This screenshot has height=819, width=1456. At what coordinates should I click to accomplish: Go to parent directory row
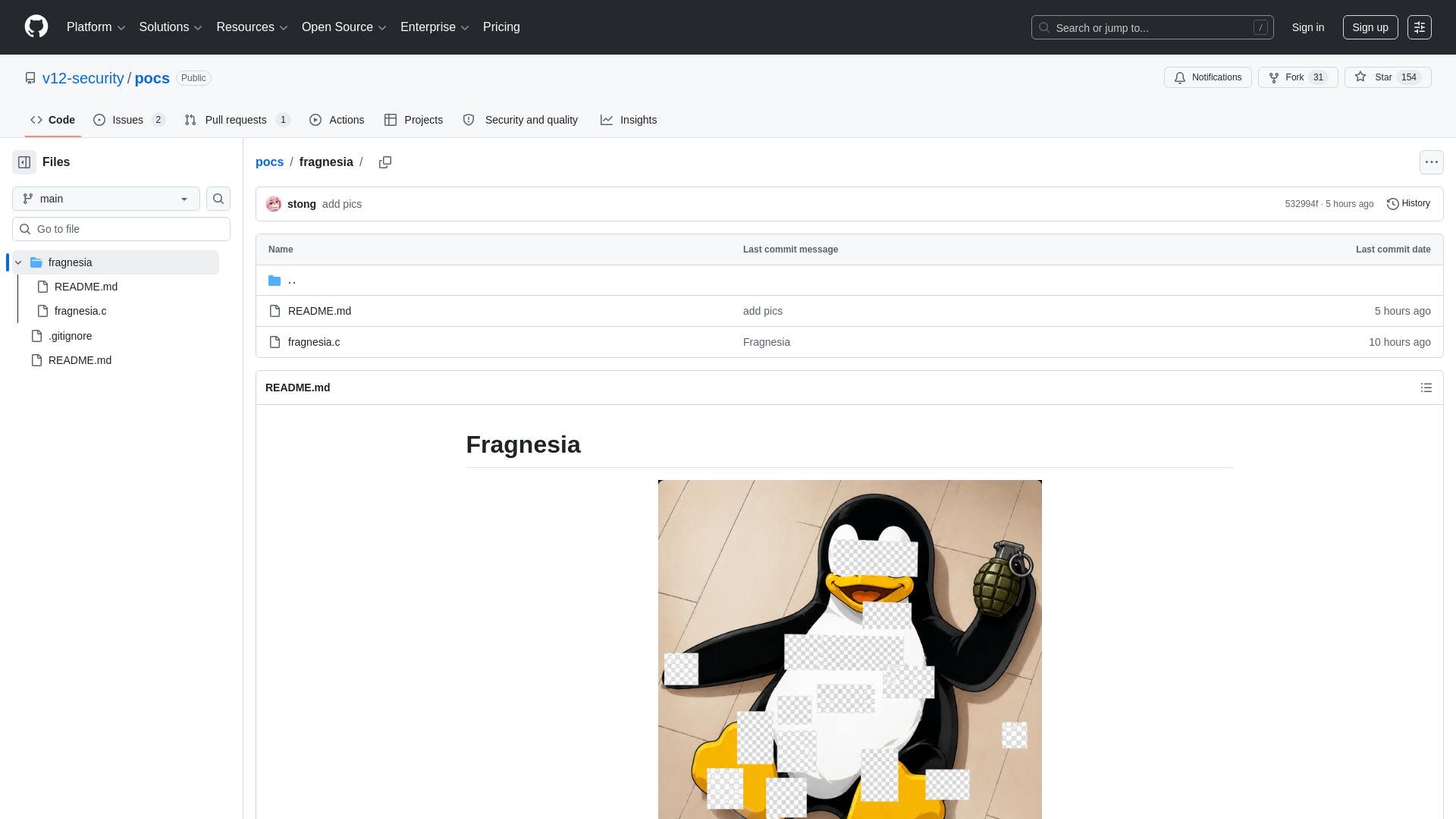click(849, 281)
